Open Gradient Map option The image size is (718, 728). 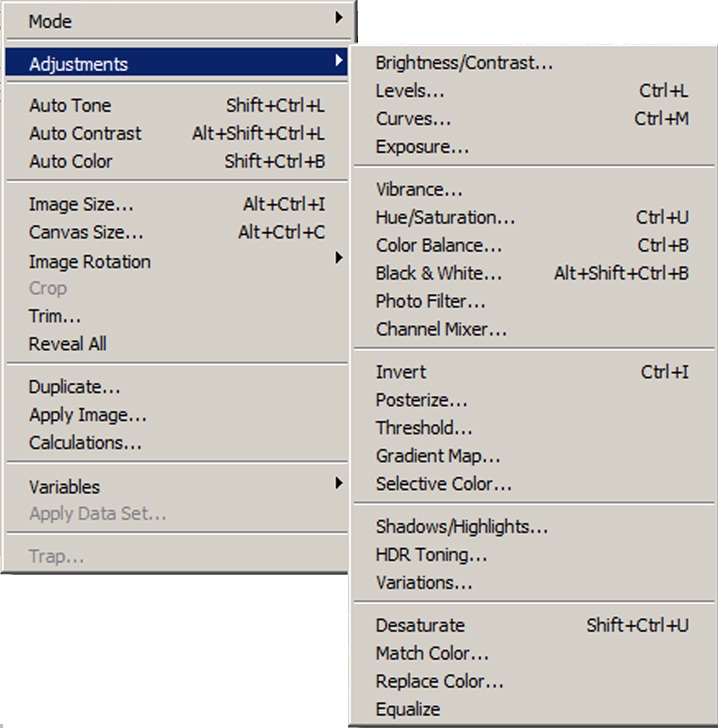438,456
